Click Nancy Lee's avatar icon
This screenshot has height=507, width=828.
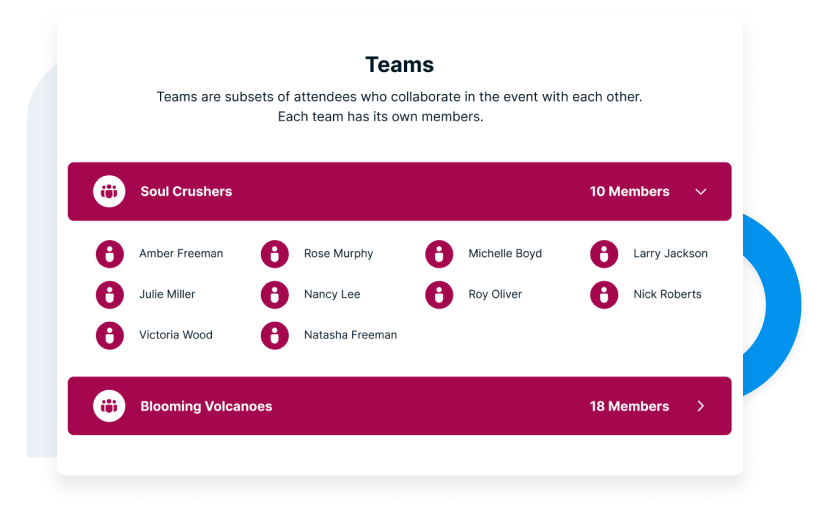275,295
